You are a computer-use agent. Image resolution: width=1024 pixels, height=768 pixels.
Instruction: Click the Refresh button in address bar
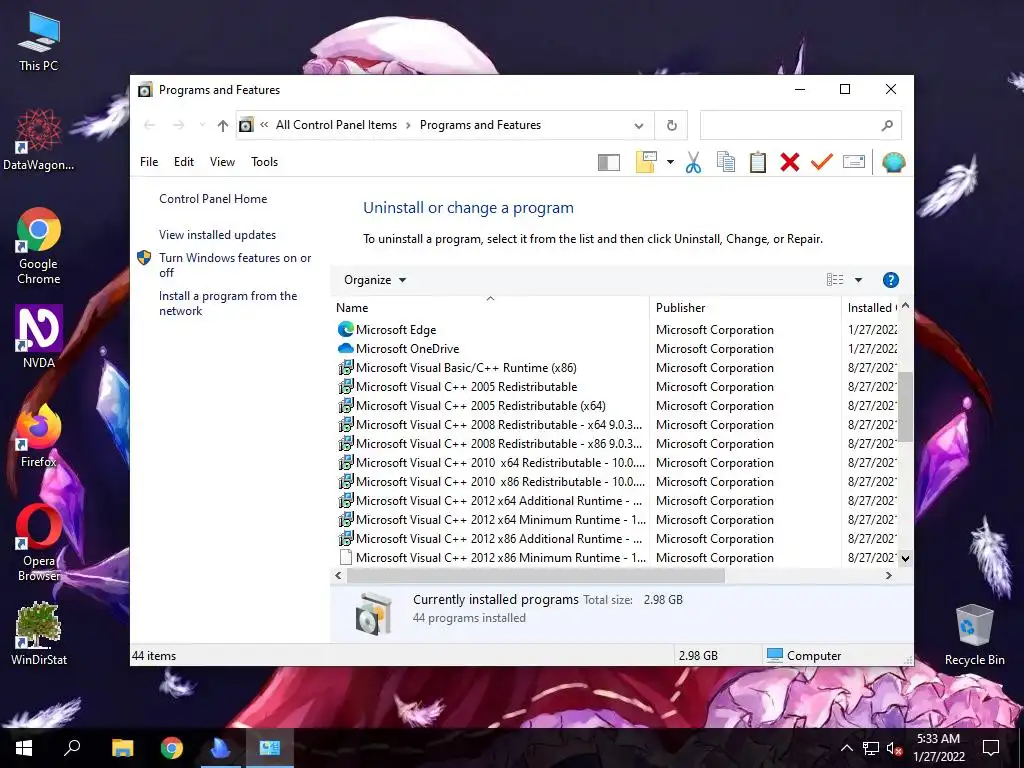[x=671, y=125]
